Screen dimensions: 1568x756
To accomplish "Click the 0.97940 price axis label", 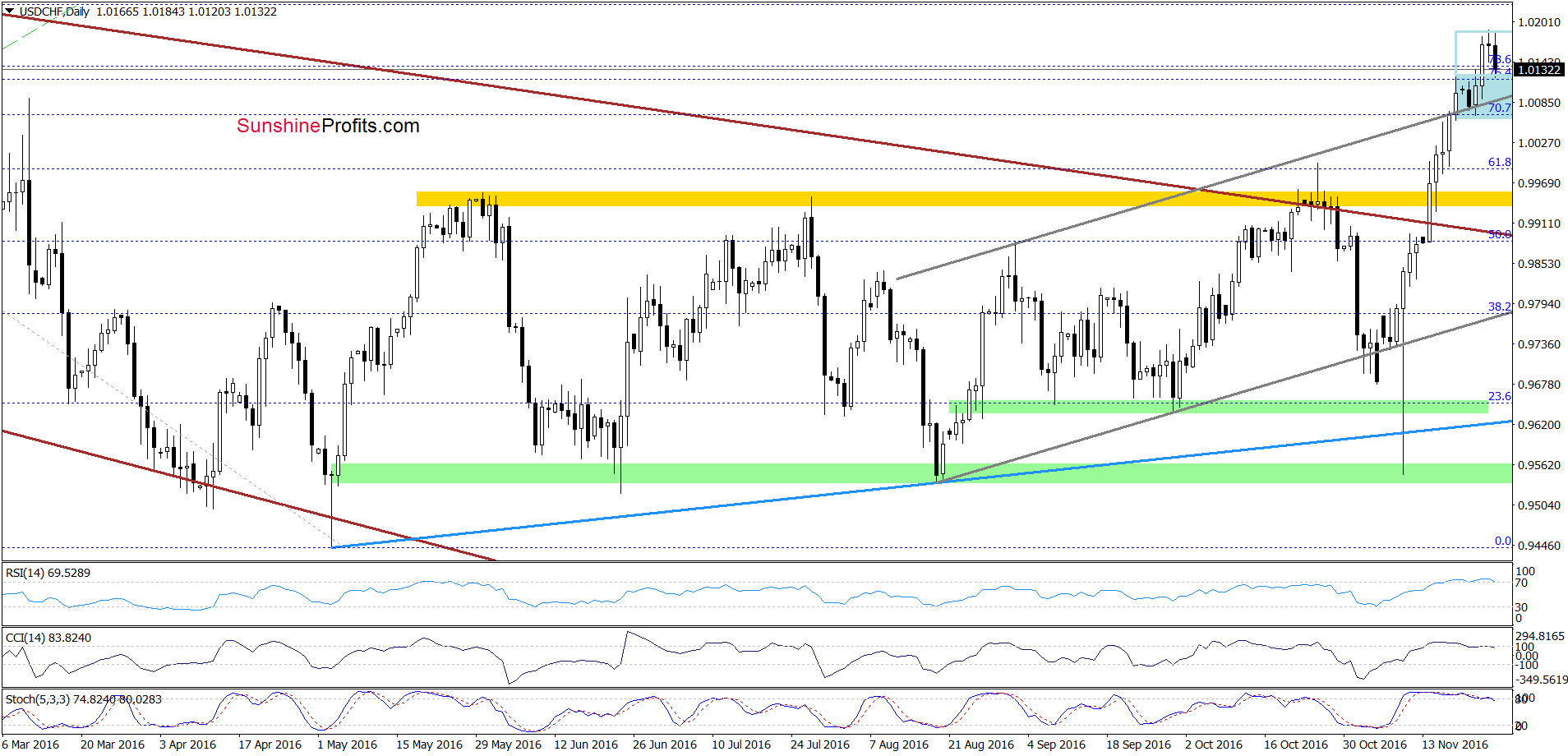I will click(x=1539, y=304).
